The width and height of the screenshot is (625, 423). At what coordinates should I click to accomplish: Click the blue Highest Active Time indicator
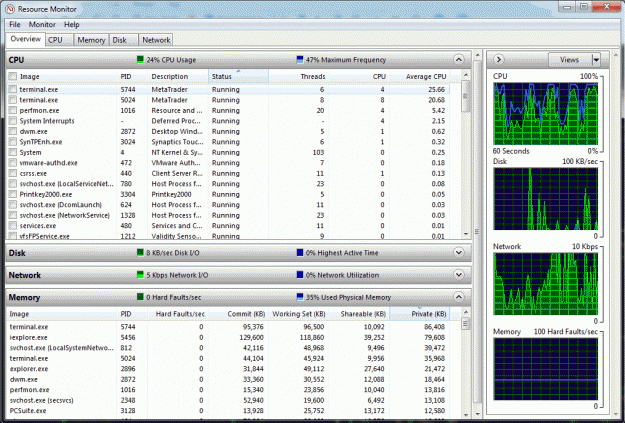[x=300, y=253]
